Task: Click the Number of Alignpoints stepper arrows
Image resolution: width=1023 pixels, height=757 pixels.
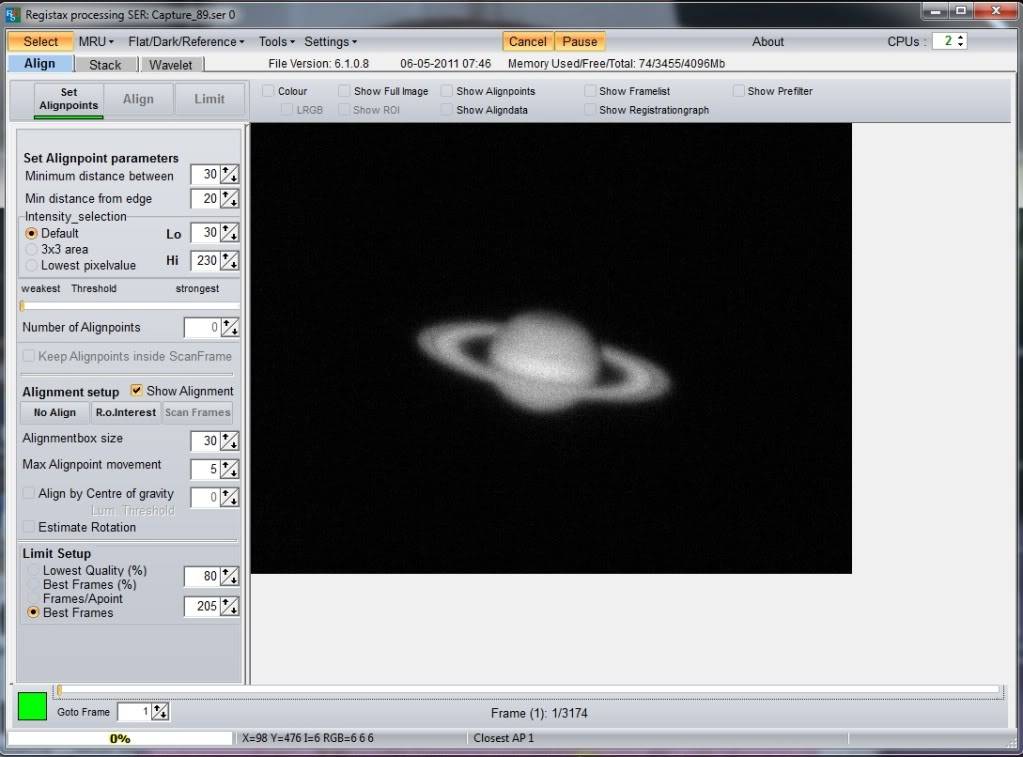Action: (x=230, y=327)
